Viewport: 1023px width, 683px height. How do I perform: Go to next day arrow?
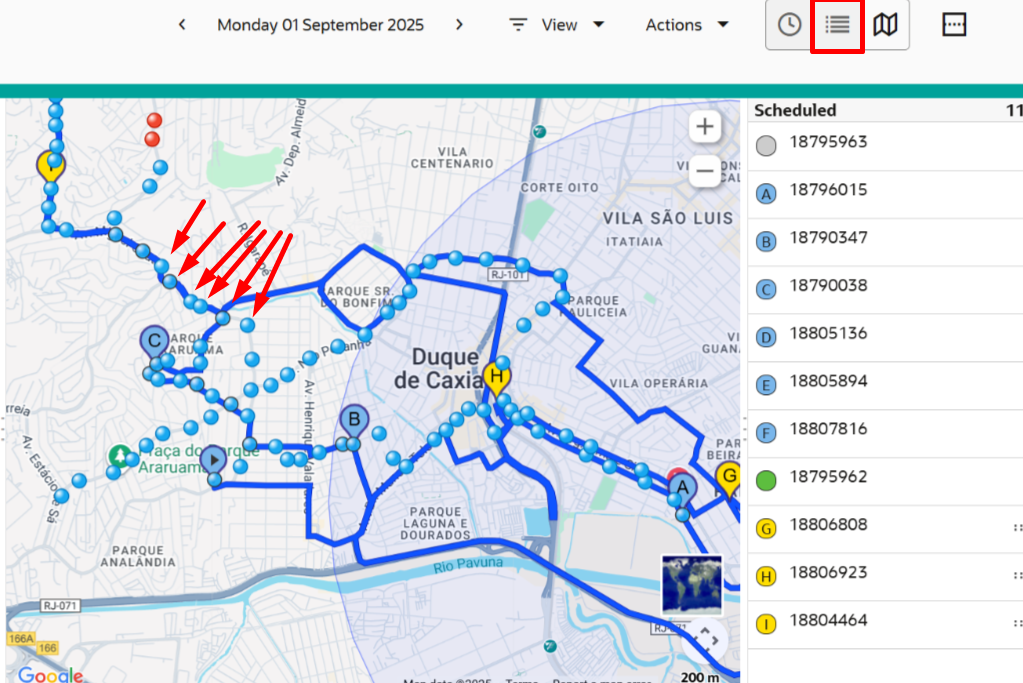click(x=459, y=25)
